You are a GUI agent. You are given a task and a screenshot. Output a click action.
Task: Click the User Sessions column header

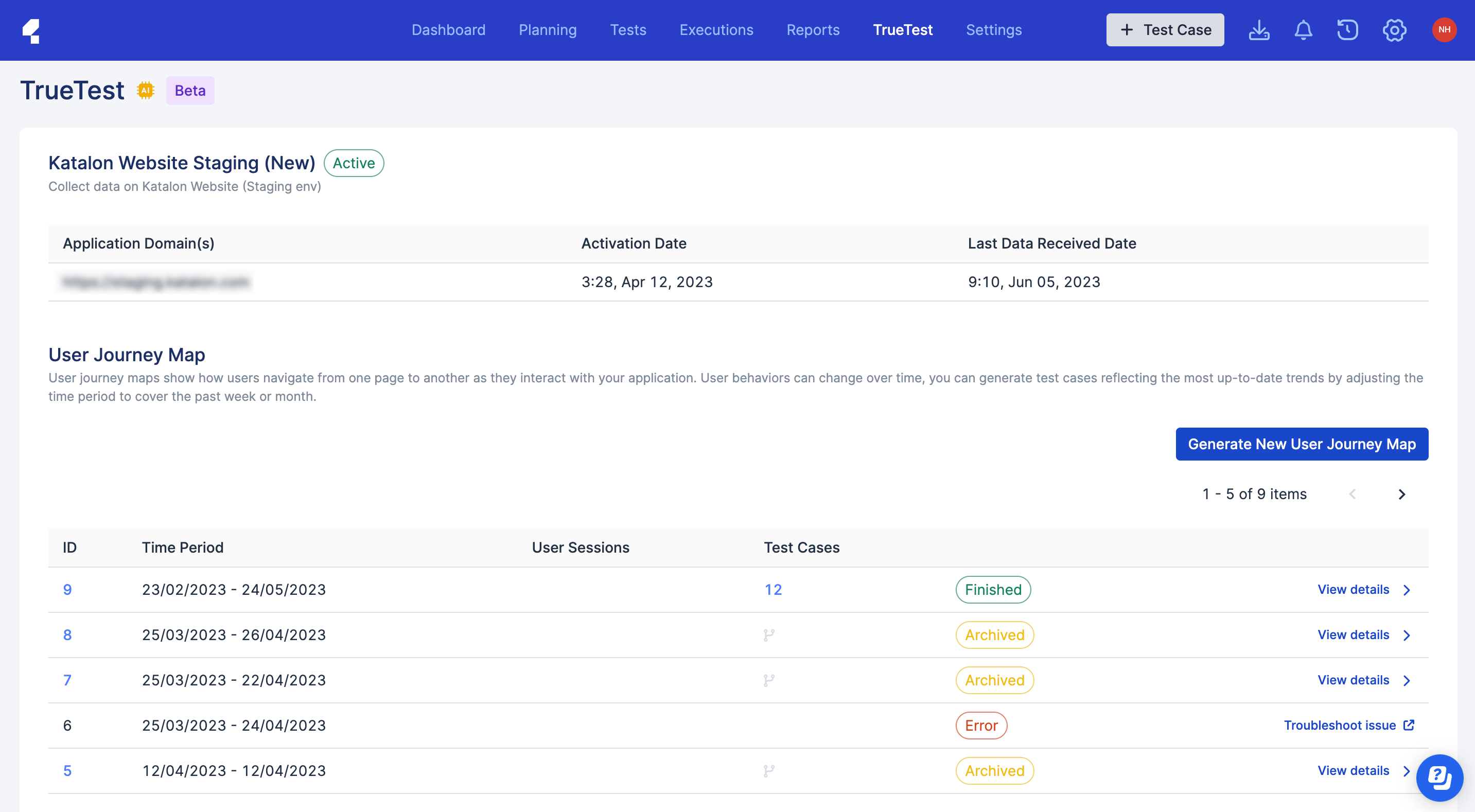coord(580,548)
